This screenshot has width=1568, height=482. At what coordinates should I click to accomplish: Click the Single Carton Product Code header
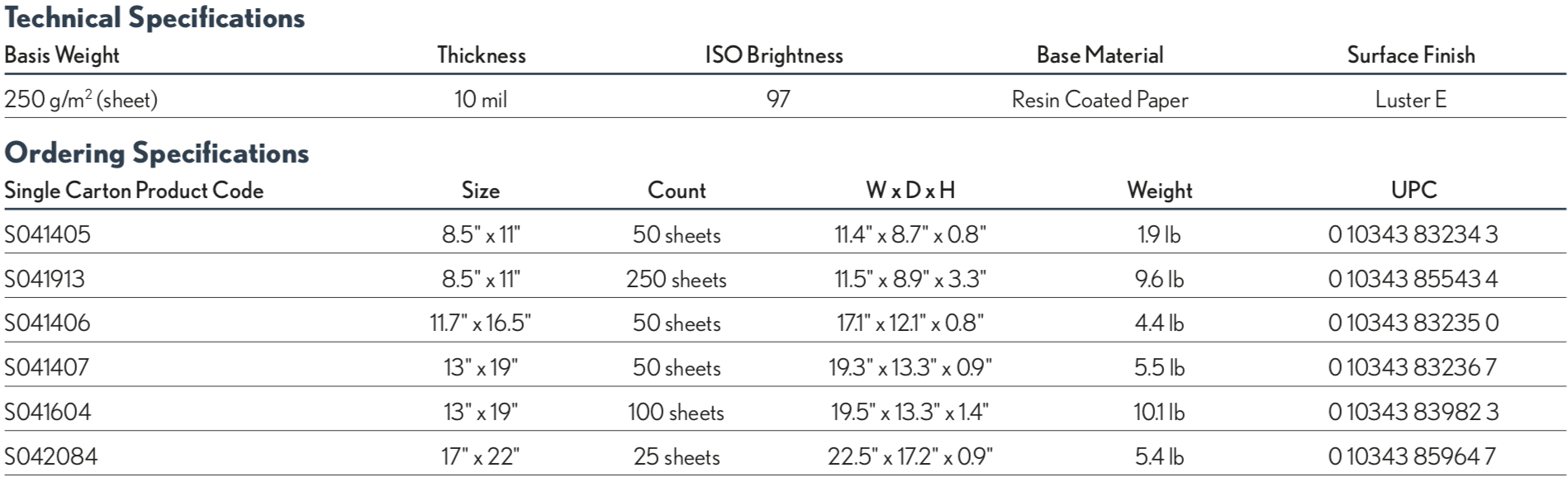(x=134, y=191)
